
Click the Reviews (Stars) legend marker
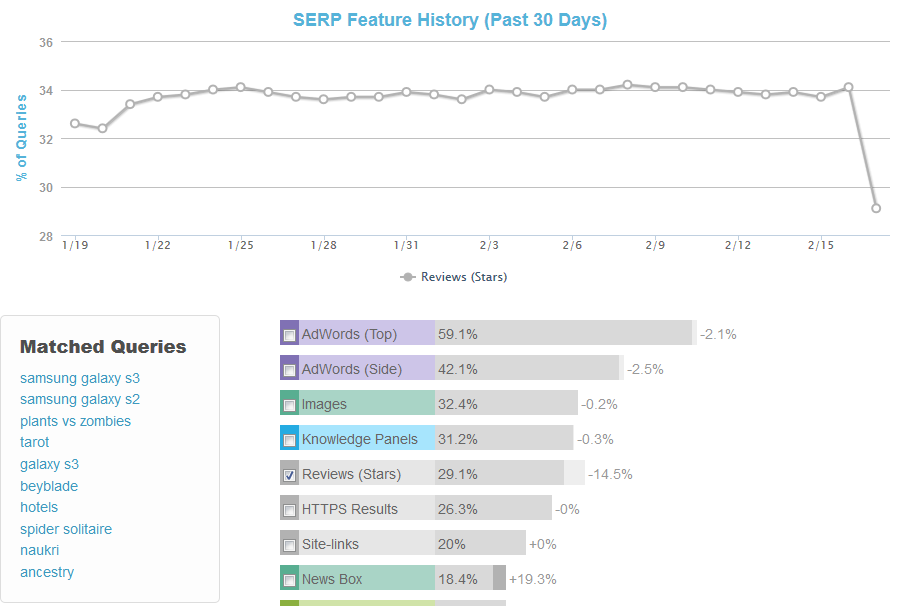tap(410, 277)
